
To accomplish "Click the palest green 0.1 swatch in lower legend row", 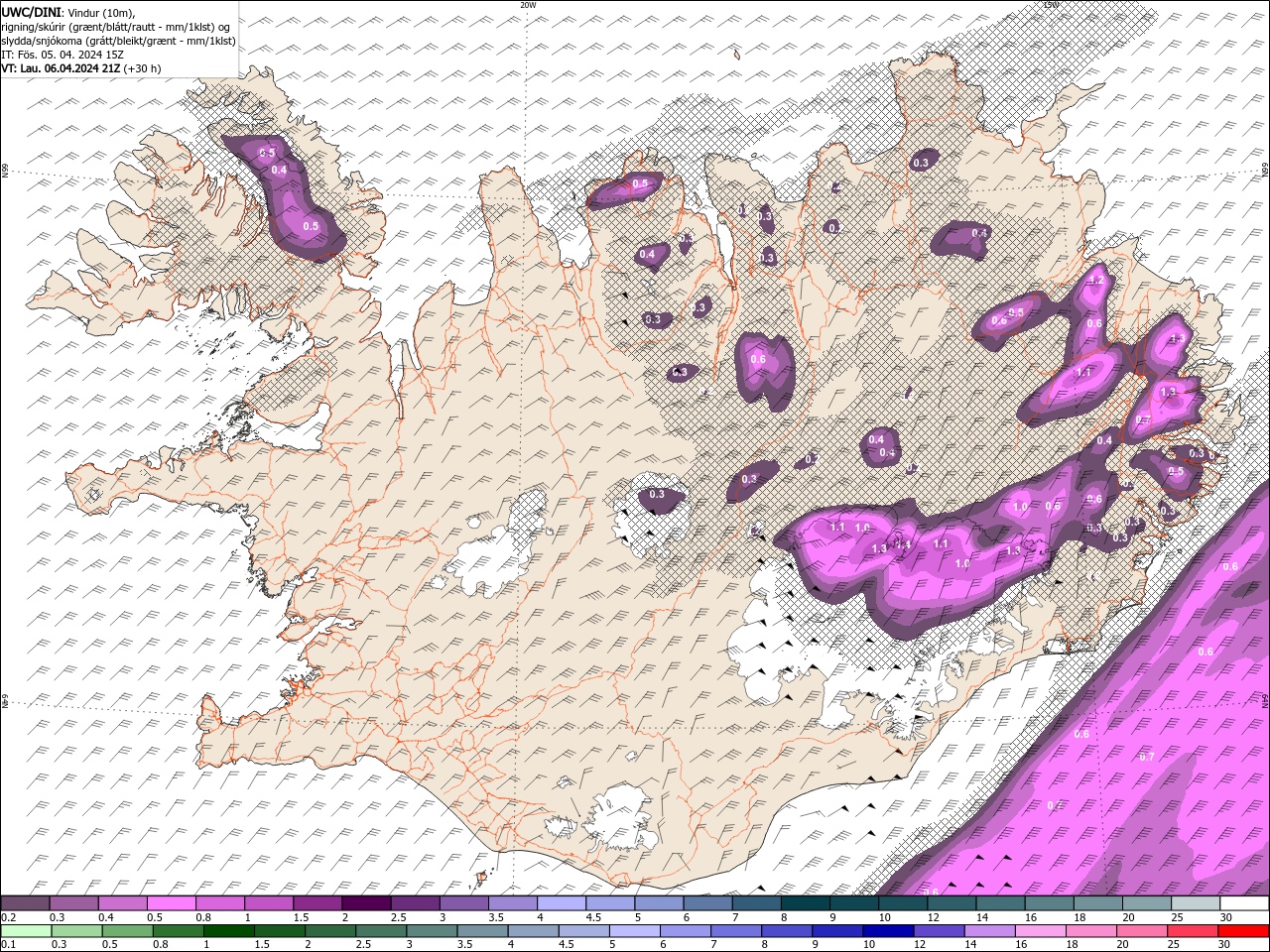I will 26,930.
